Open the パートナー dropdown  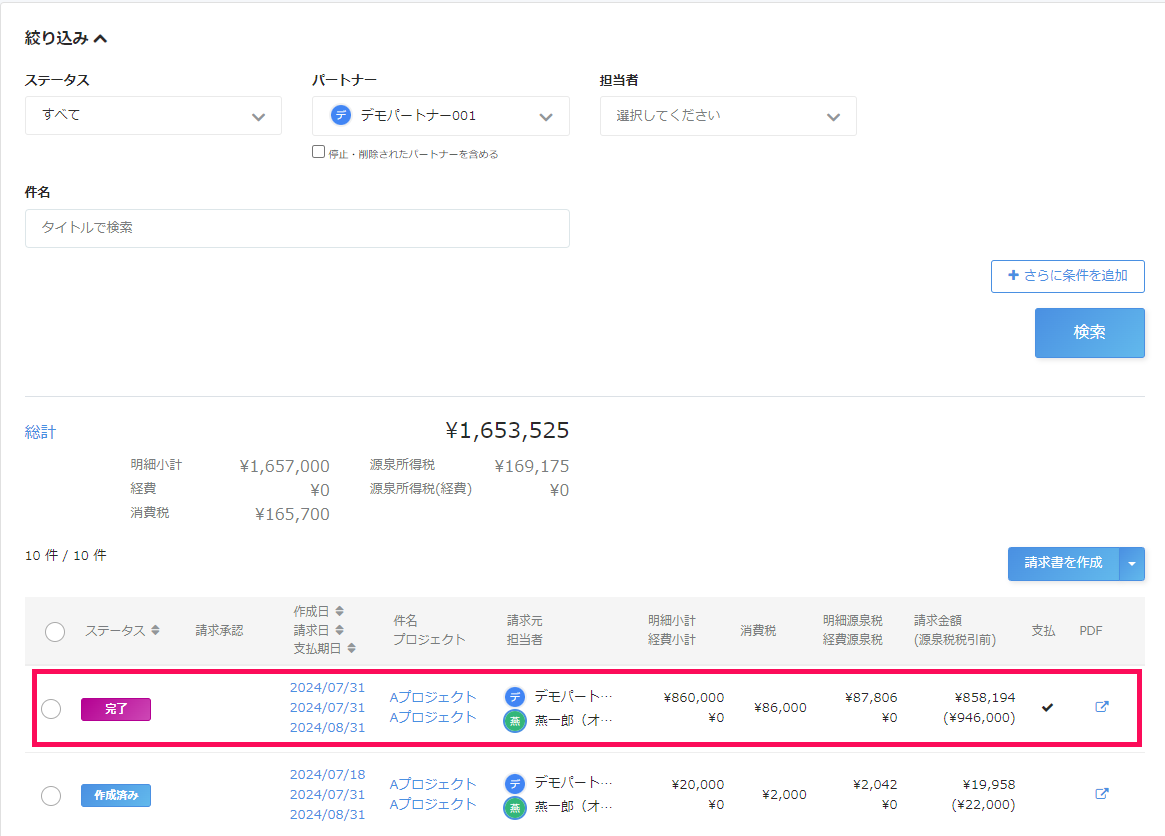[441, 116]
